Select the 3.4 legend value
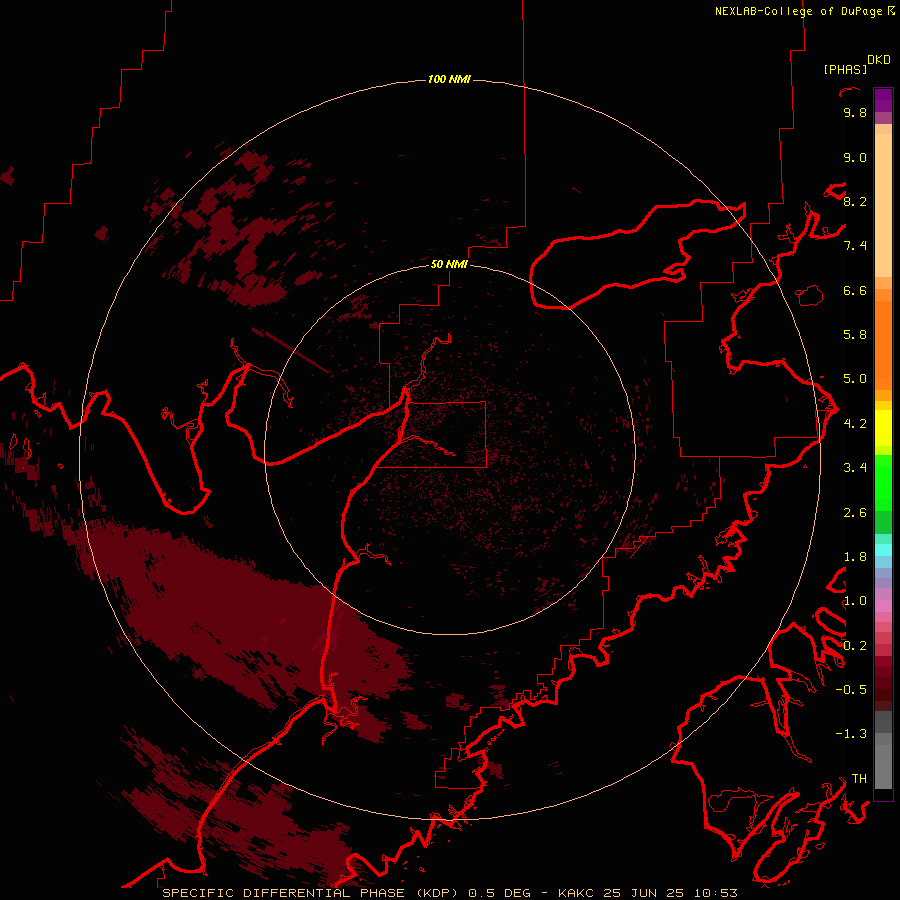Image resolution: width=900 pixels, height=900 pixels. [855, 468]
